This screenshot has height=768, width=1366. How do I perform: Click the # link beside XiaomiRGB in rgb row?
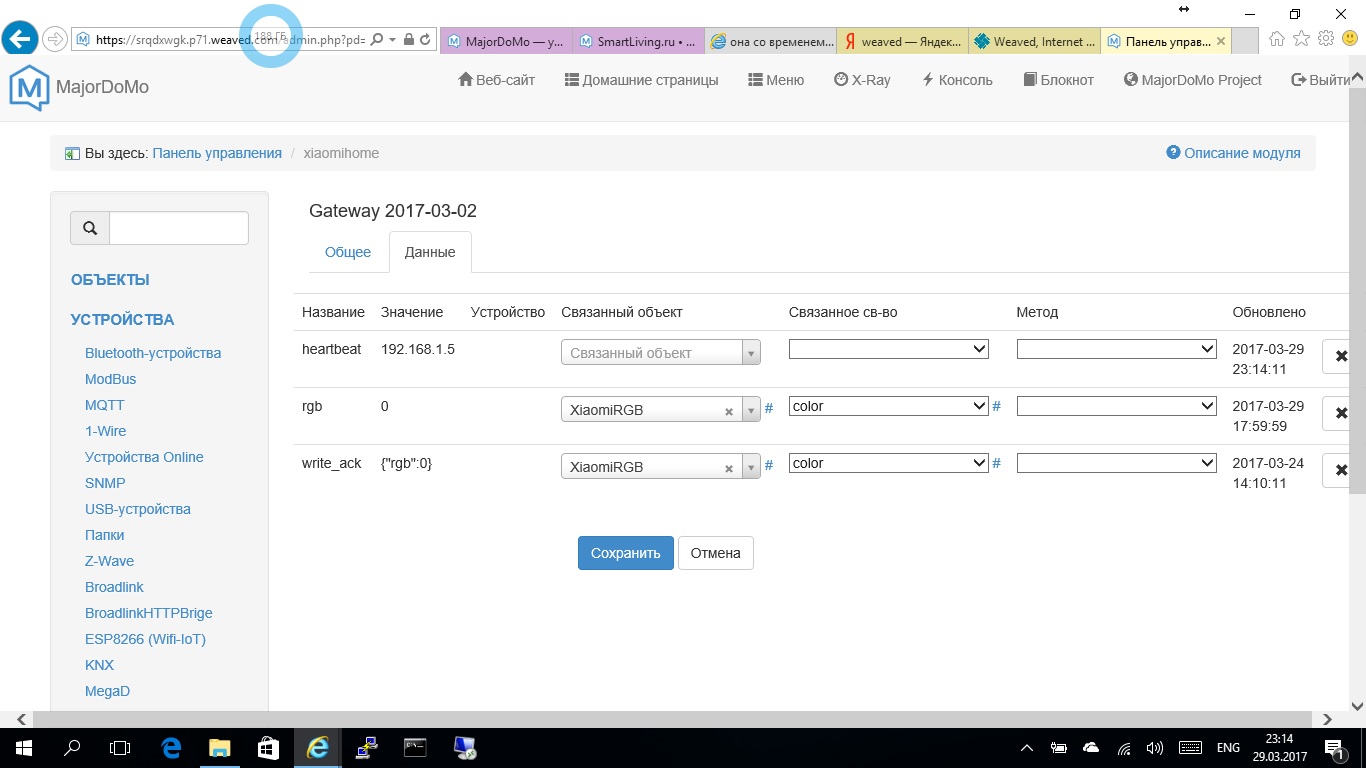pos(769,408)
